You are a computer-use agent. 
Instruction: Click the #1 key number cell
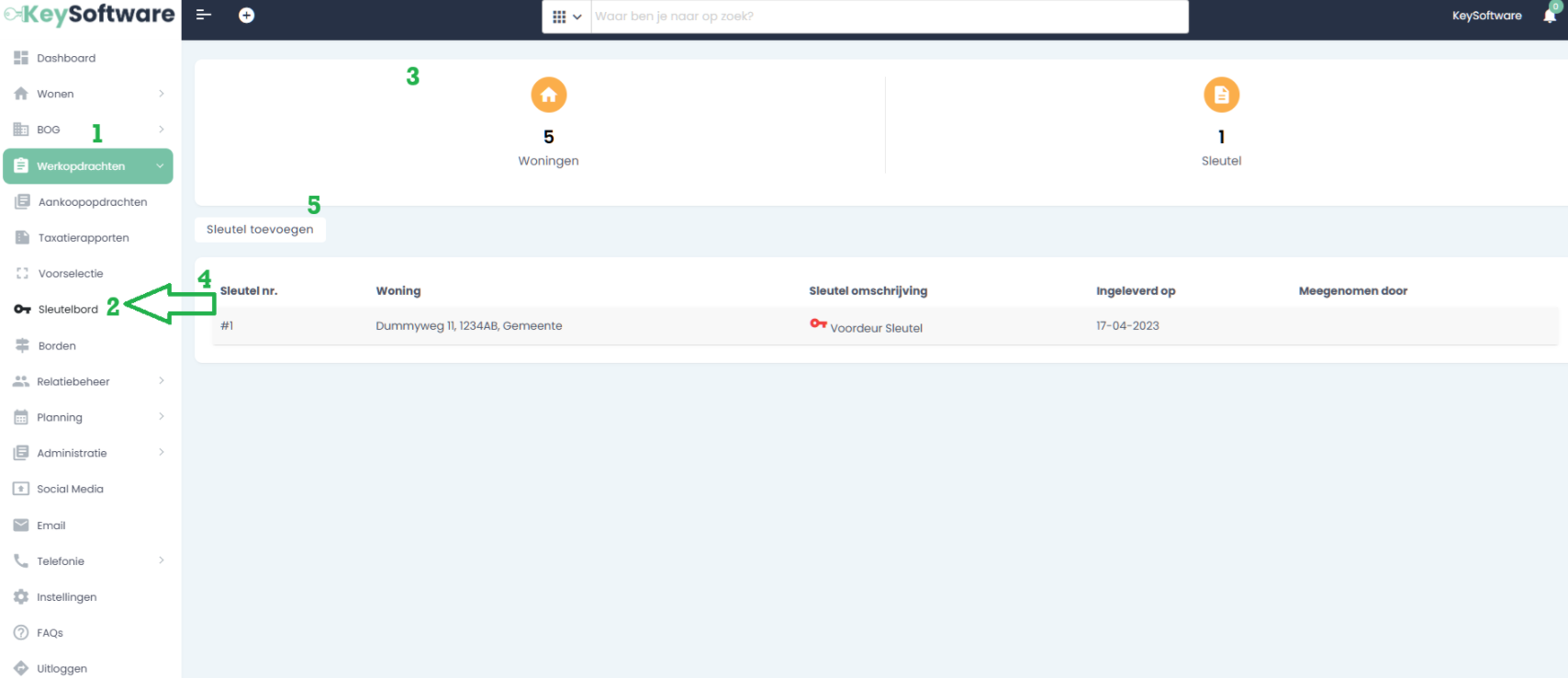(x=227, y=326)
